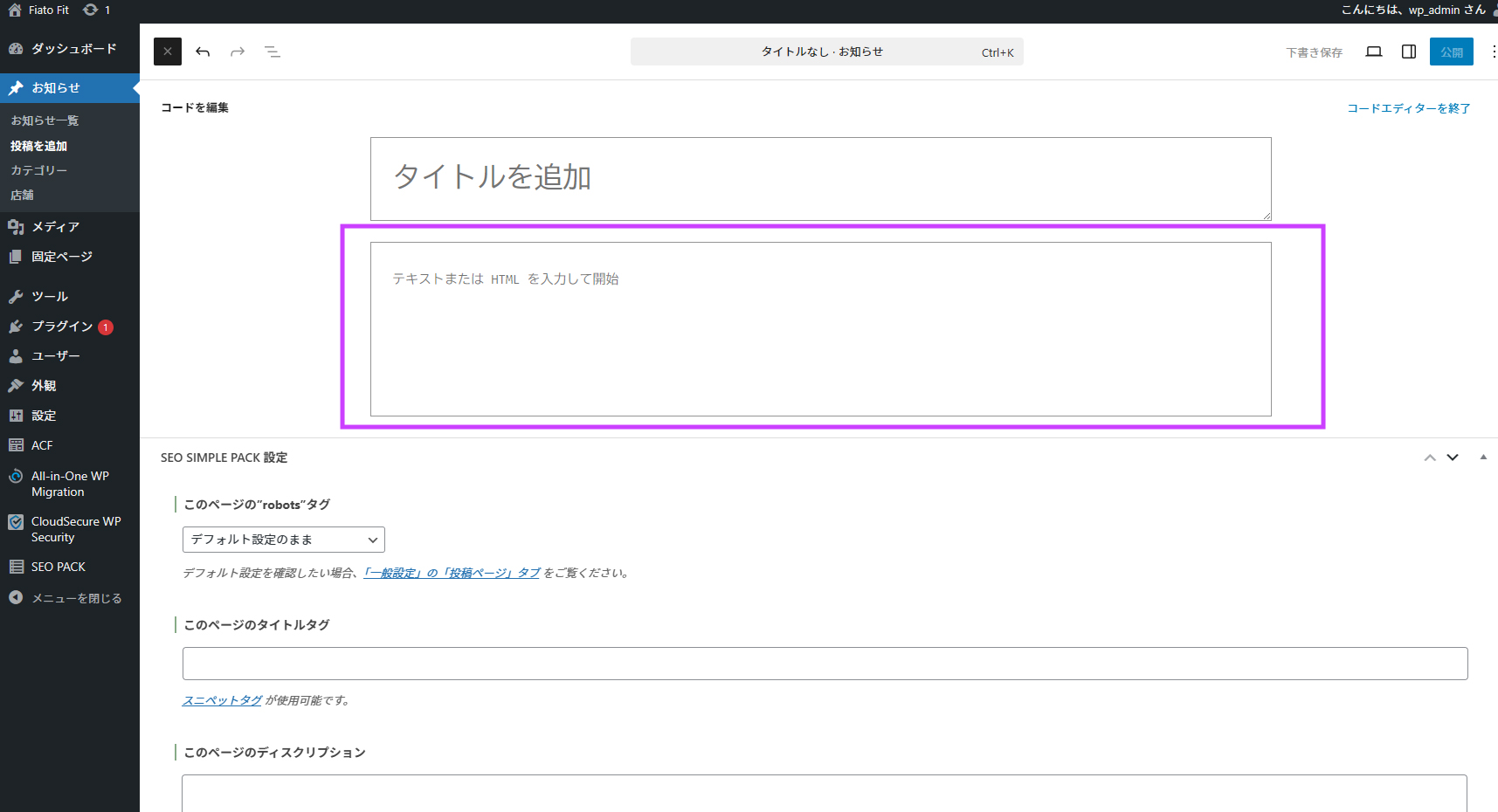
Task: Expand the robots tag dropdown
Action: (x=283, y=540)
